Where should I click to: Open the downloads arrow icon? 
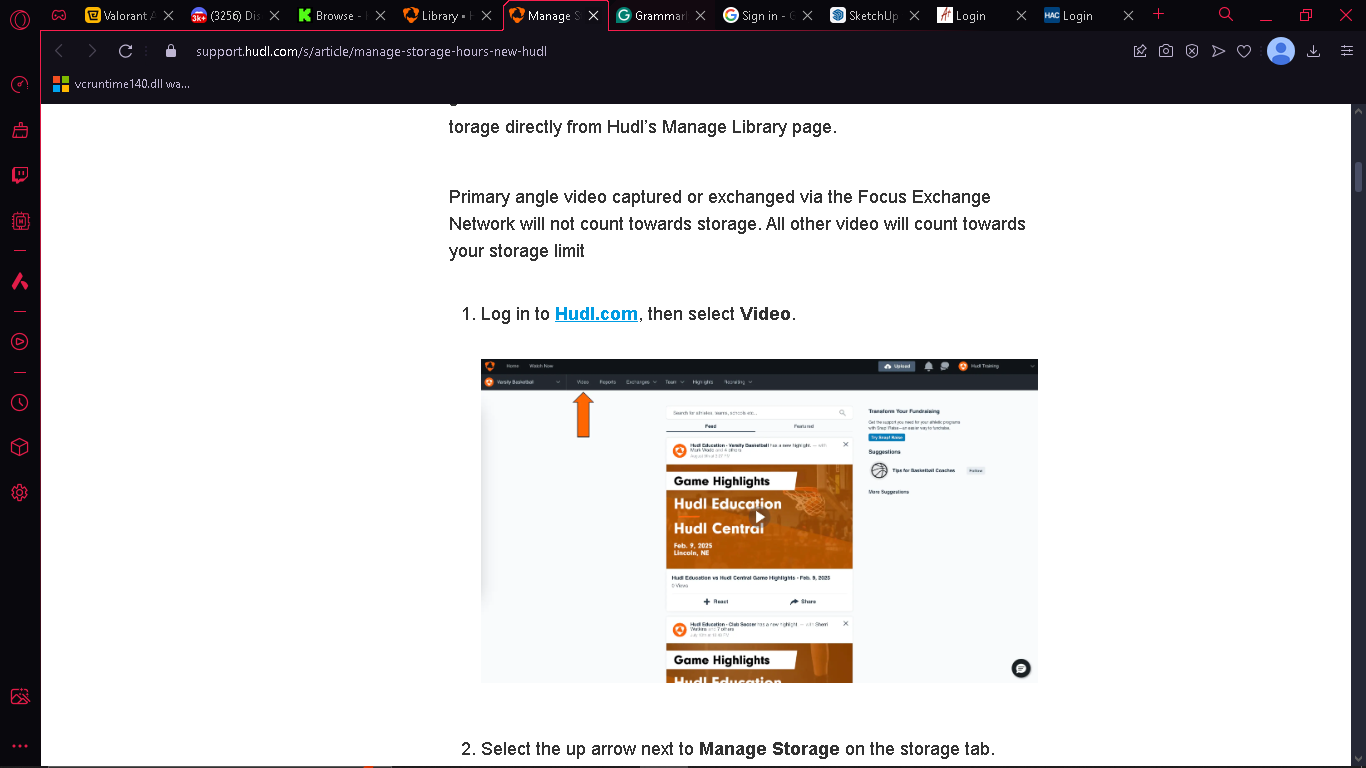1314,51
